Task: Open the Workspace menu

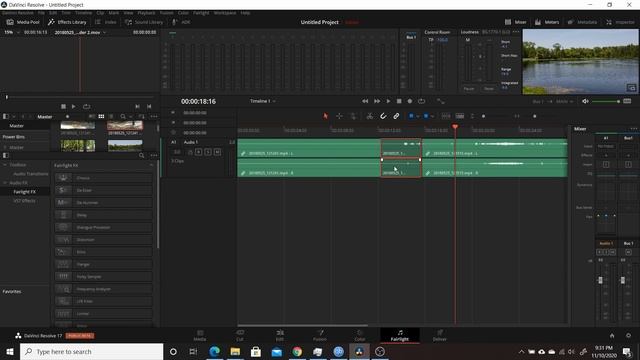Action: pyautogui.click(x=225, y=13)
